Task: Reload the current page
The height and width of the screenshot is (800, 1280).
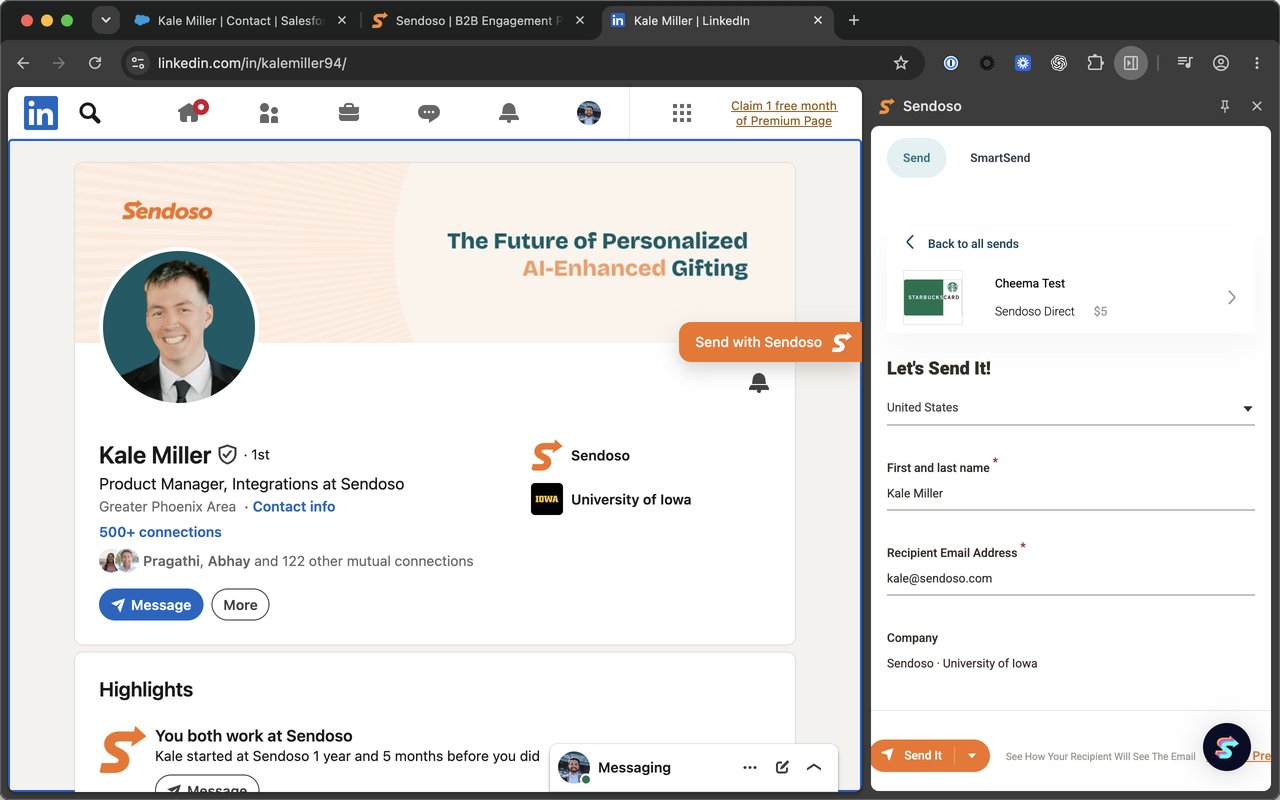Action: point(95,63)
